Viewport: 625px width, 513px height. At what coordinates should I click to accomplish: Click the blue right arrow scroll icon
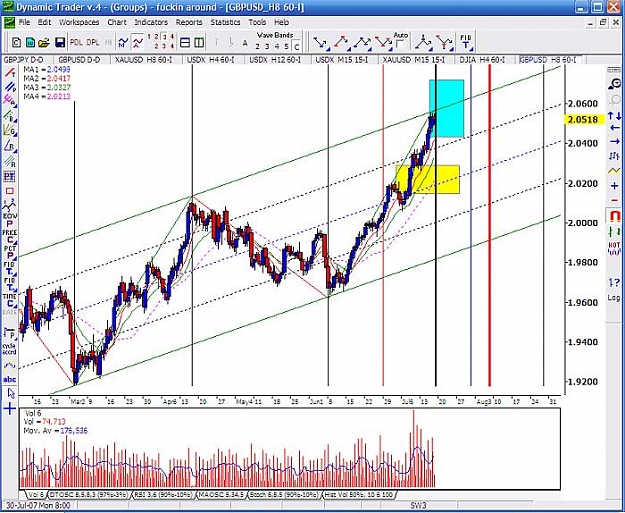(x=614, y=142)
